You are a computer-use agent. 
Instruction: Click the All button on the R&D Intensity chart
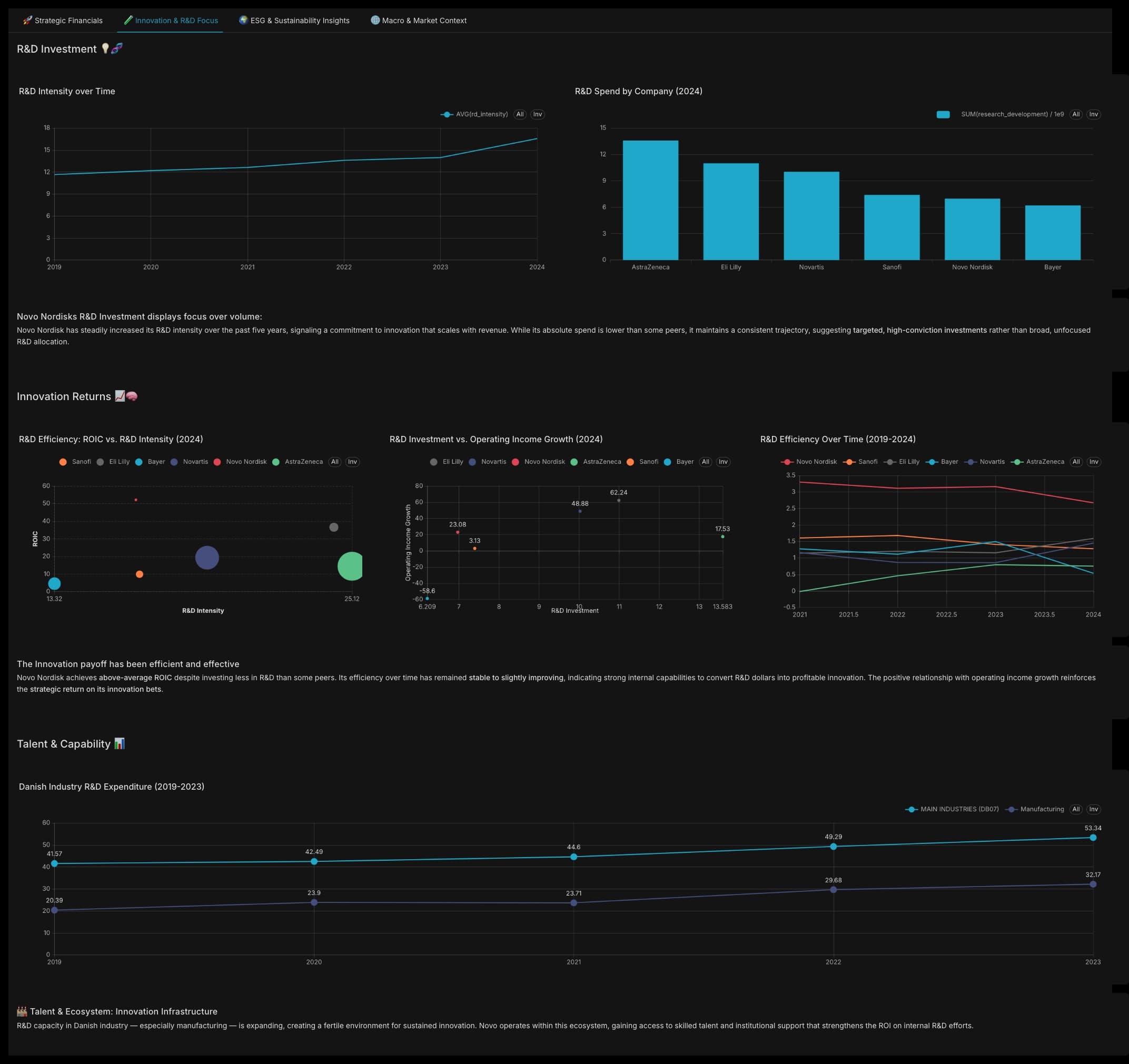click(x=520, y=114)
